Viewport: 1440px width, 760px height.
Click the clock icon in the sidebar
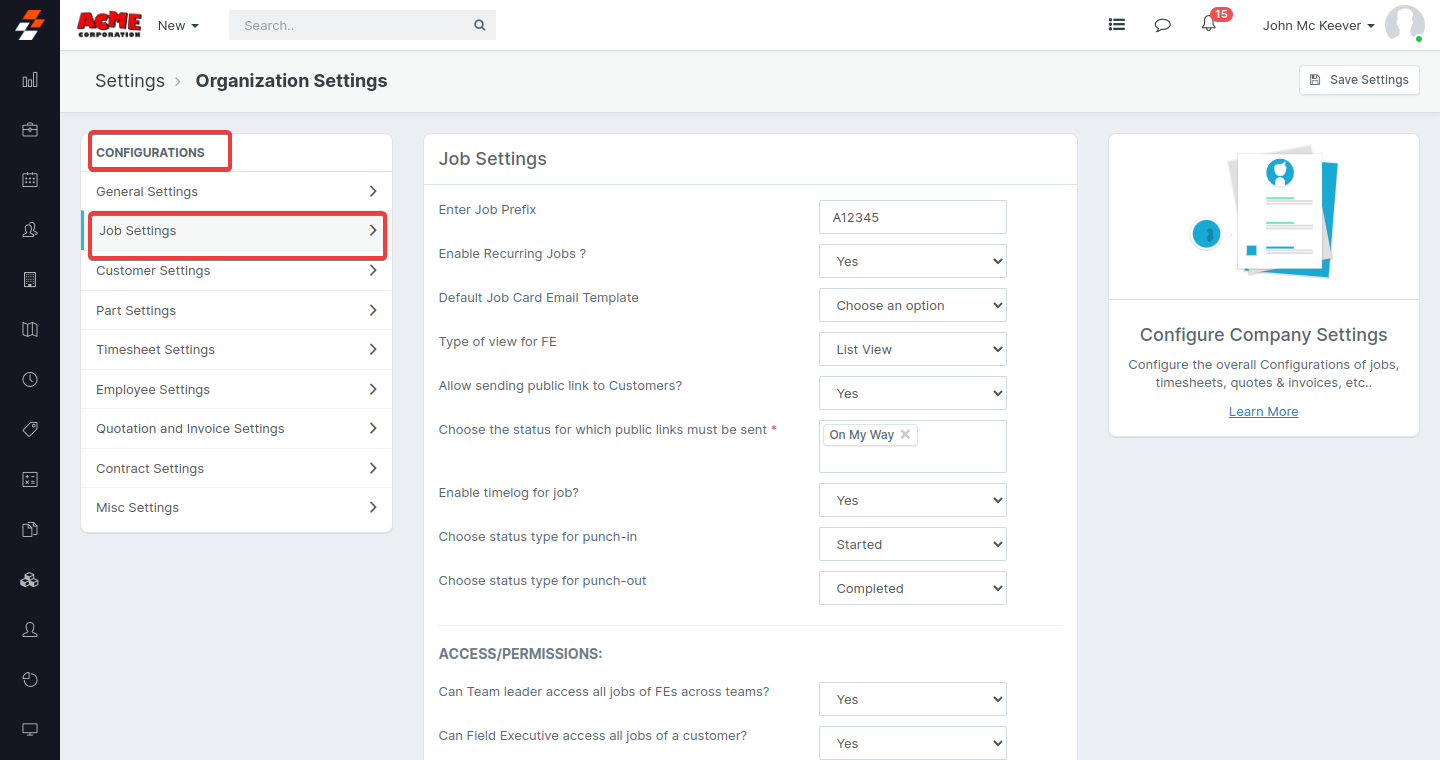(x=30, y=379)
